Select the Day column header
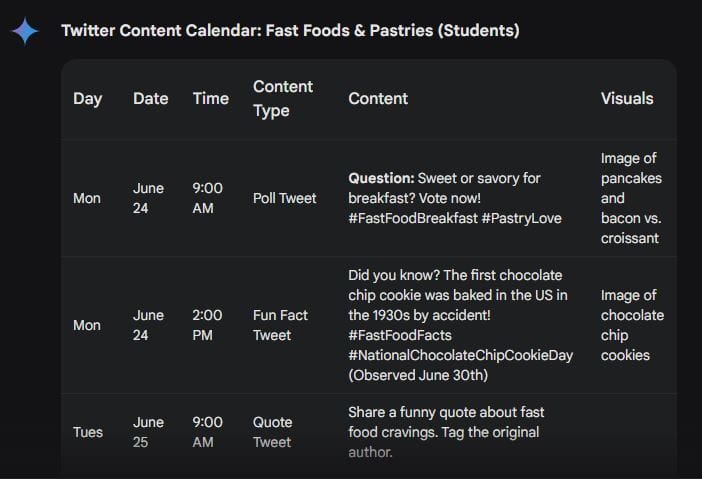This screenshot has width=702, height=479. (x=88, y=99)
